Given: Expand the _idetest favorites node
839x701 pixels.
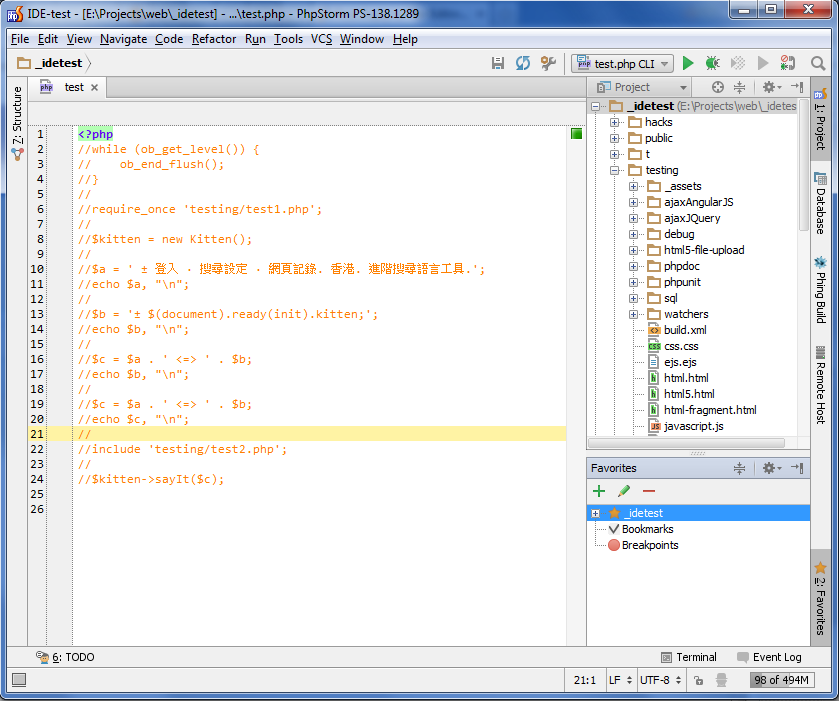Looking at the screenshot, I should click(x=596, y=513).
